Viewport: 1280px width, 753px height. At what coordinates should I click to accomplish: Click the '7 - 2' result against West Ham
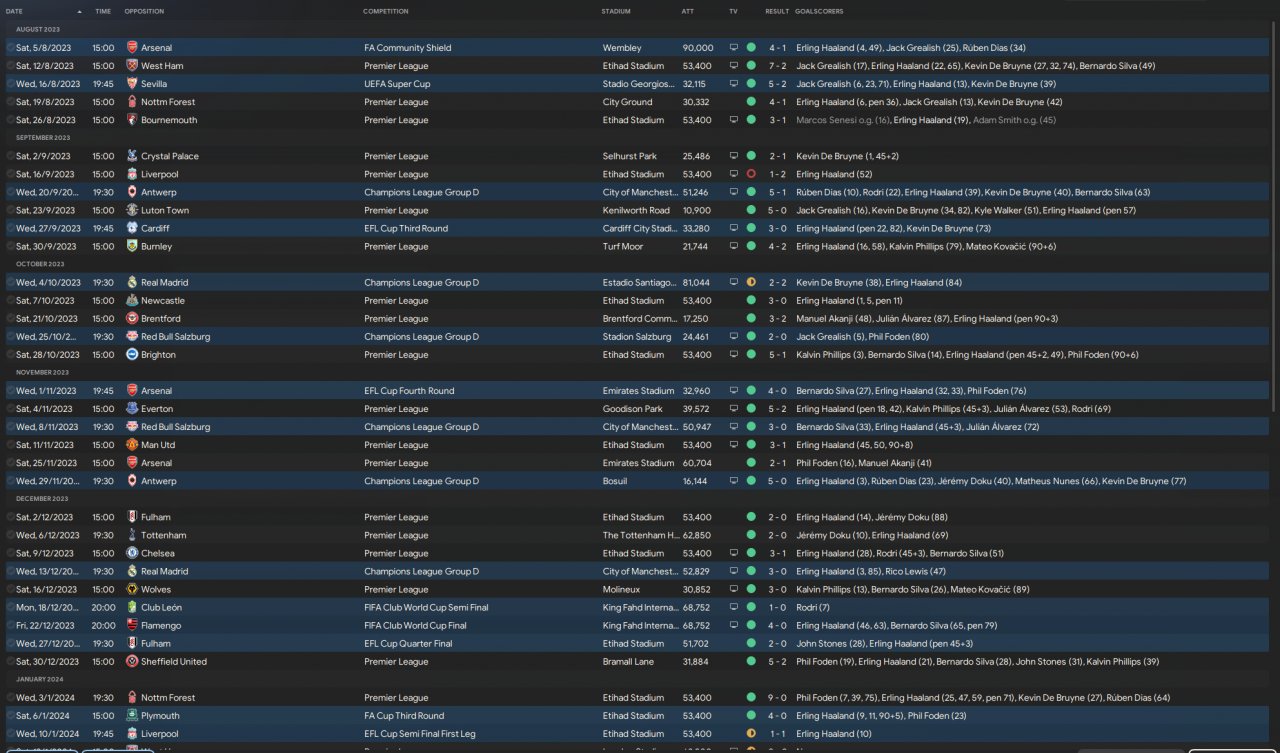coord(778,66)
